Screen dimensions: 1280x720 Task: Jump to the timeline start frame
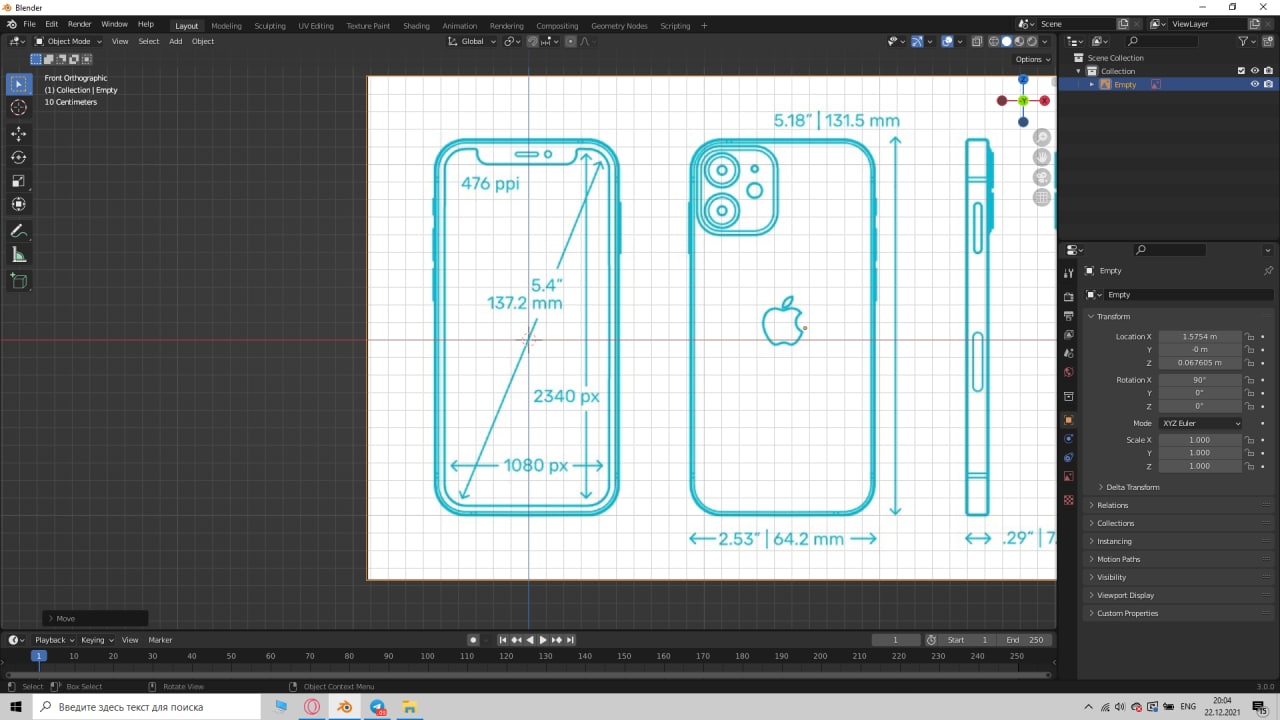[503, 640]
